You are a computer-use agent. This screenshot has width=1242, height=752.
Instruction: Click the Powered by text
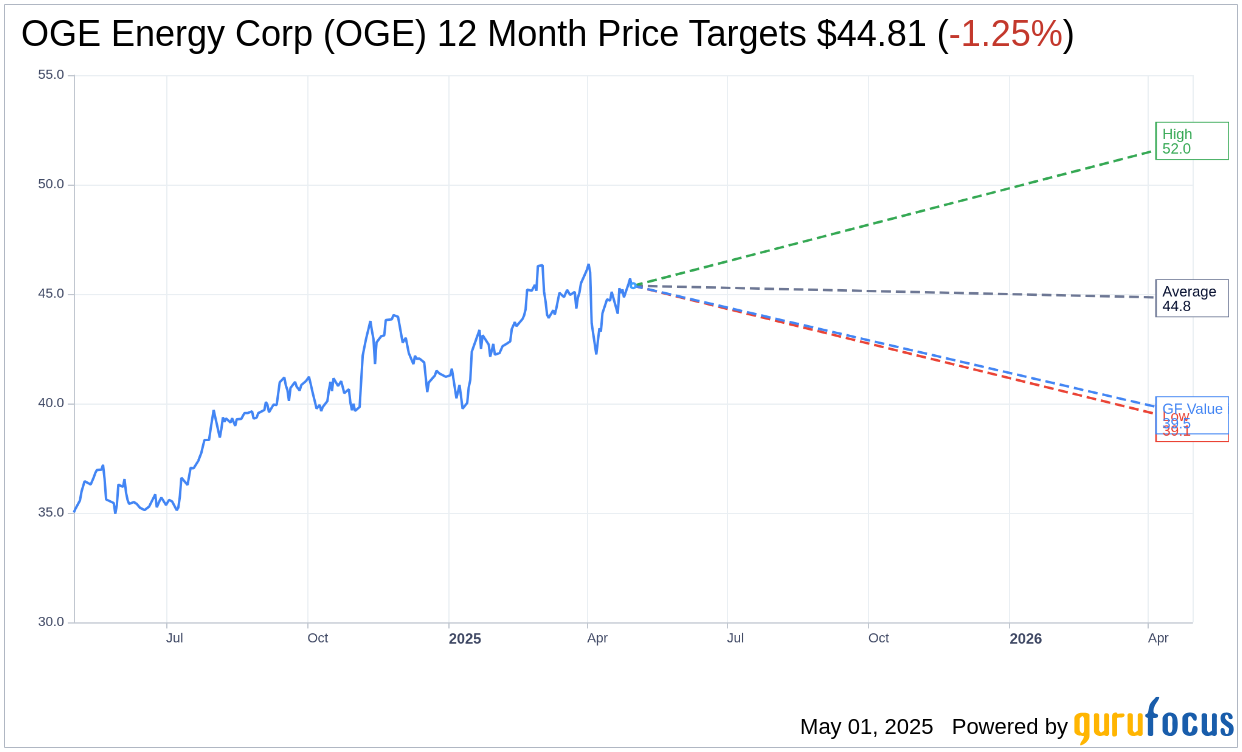point(1009,727)
